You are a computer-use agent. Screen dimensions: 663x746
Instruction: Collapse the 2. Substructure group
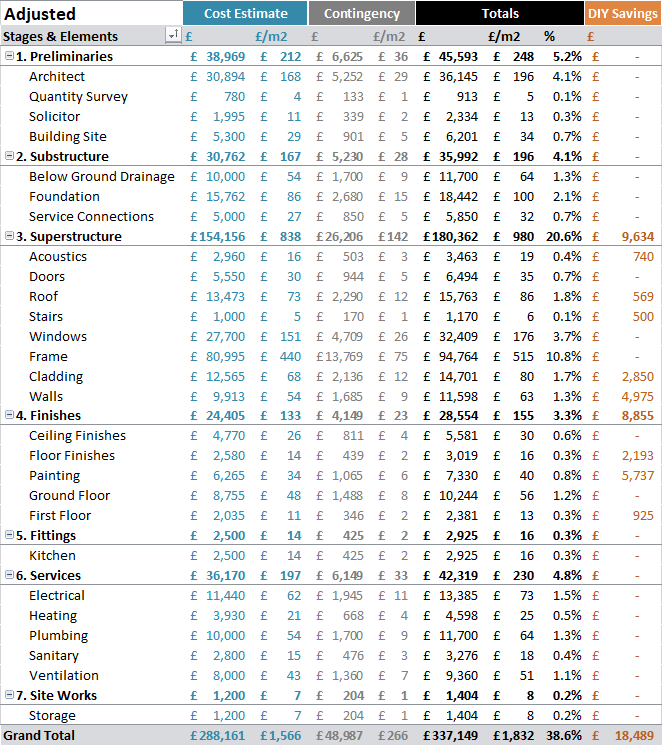(x=9, y=156)
